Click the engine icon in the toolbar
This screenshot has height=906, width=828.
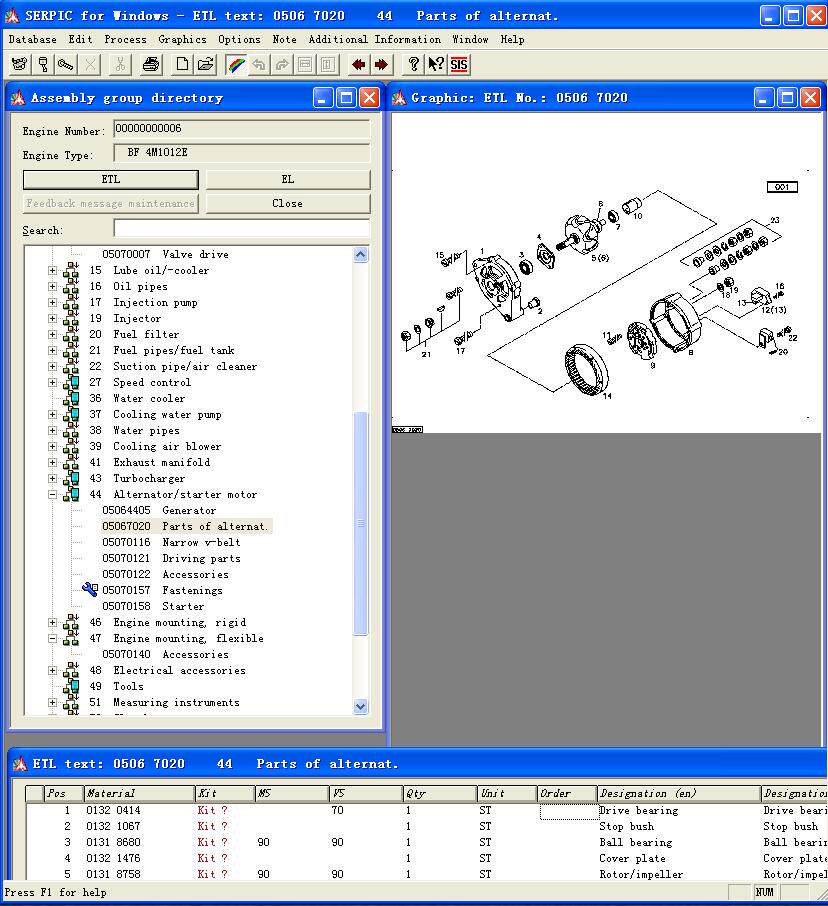click(x=19, y=64)
